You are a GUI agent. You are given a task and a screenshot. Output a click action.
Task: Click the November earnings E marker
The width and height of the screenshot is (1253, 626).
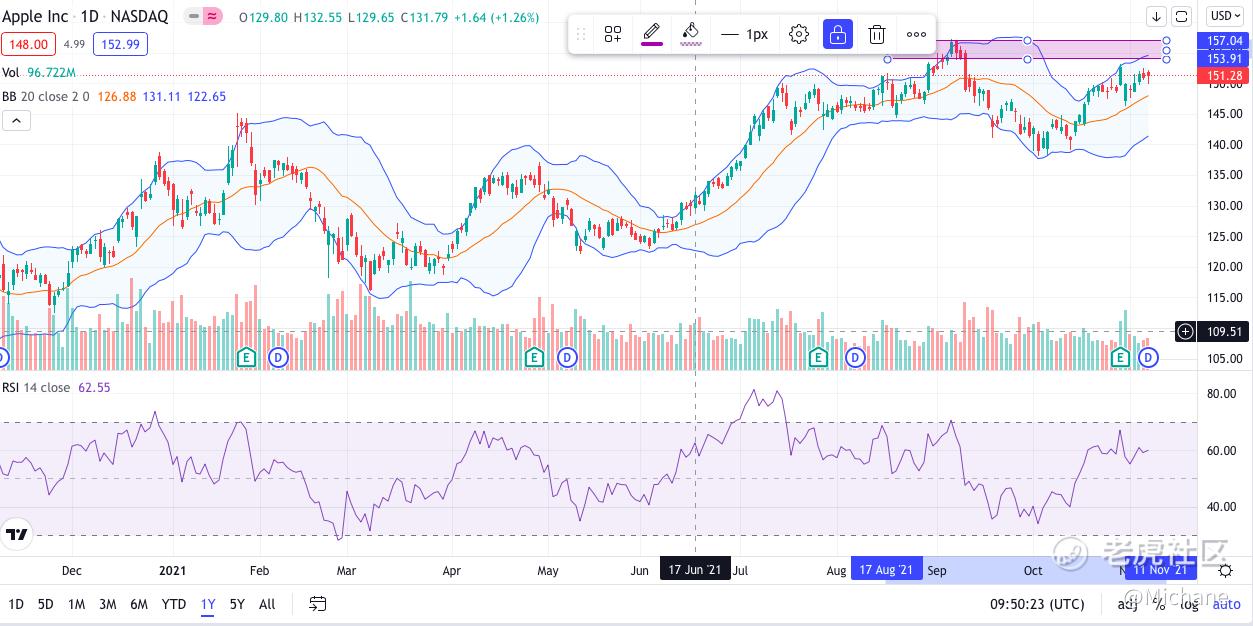1120,357
